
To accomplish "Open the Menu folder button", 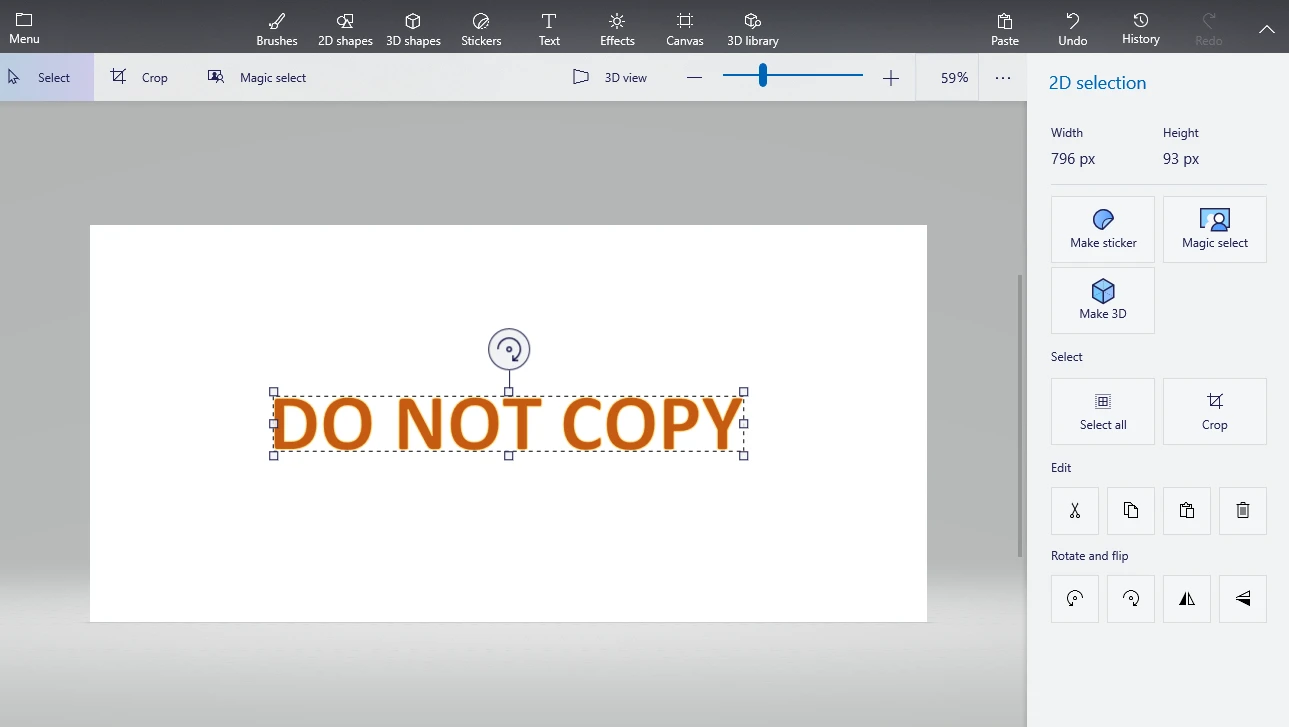I will (x=24, y=28).
